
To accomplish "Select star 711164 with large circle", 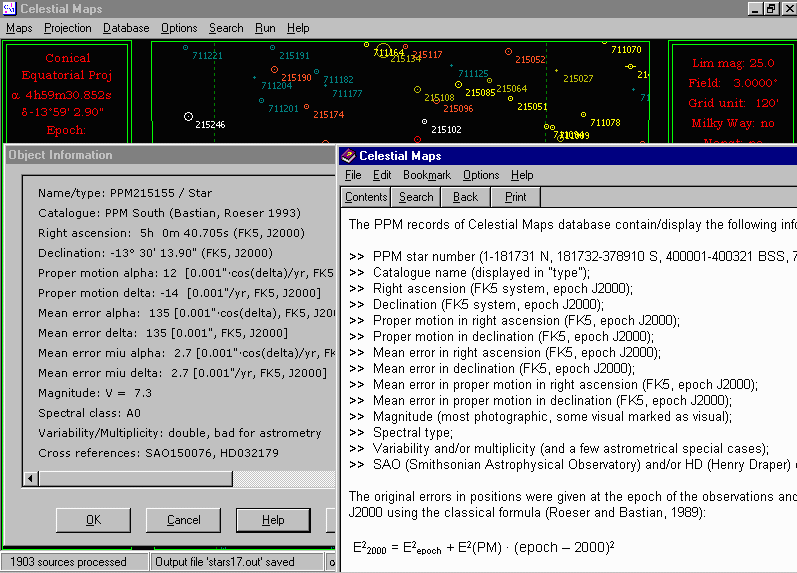I will point(383,51).
